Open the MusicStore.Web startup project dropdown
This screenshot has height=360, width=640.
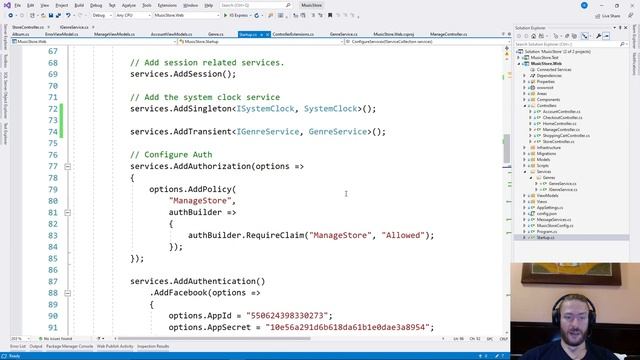tap(187, 16)
